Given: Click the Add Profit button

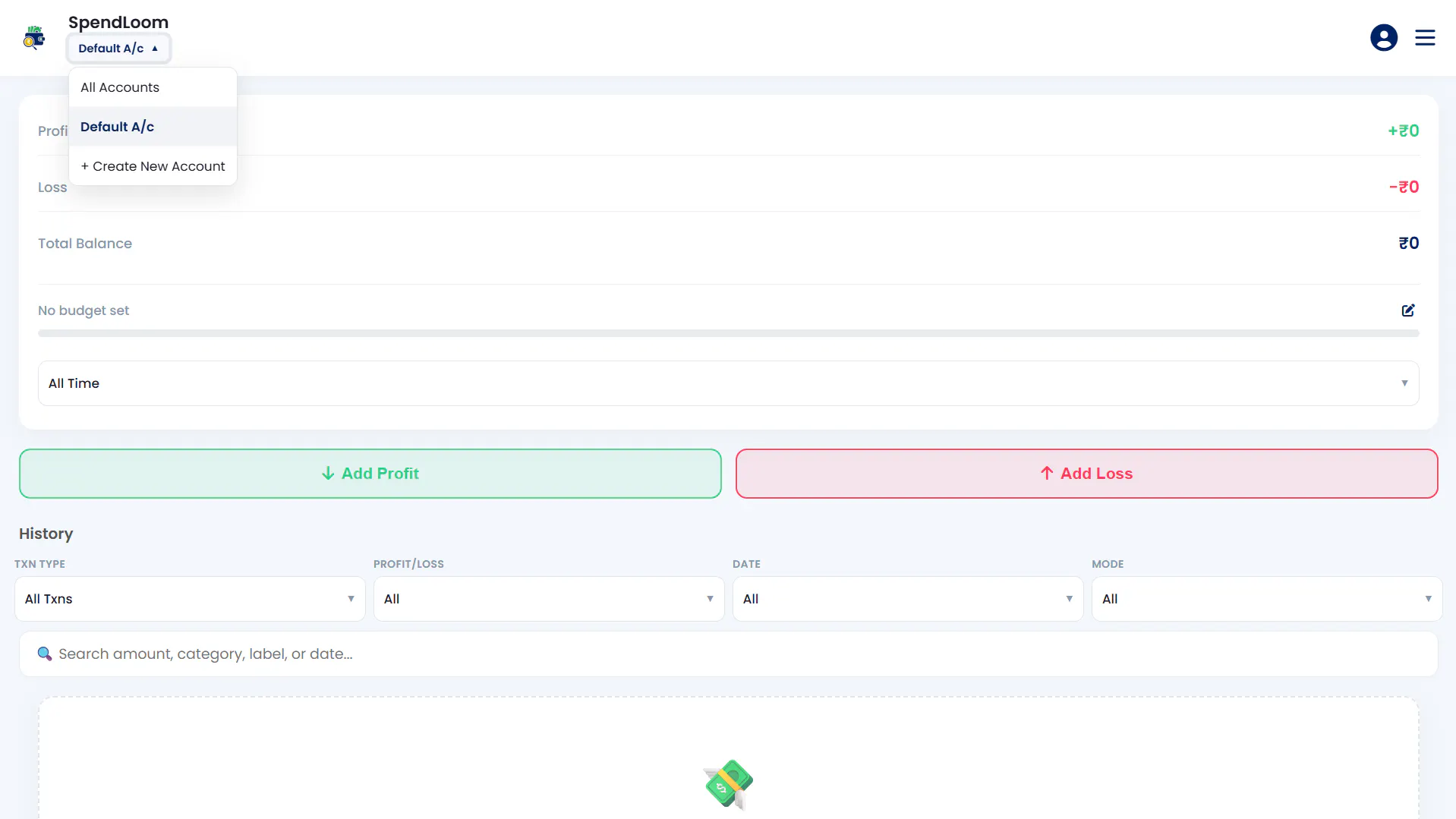Looking at the screenshot, I should point(370,474).
